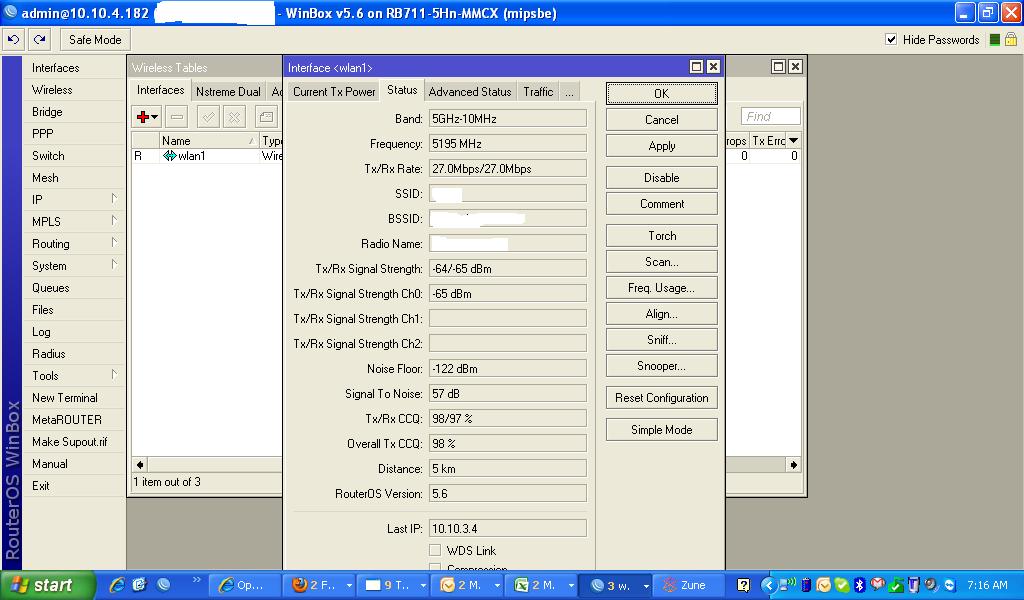
Task: Expand the IP submenu in sidebar
Action: [x=114, y=200]
